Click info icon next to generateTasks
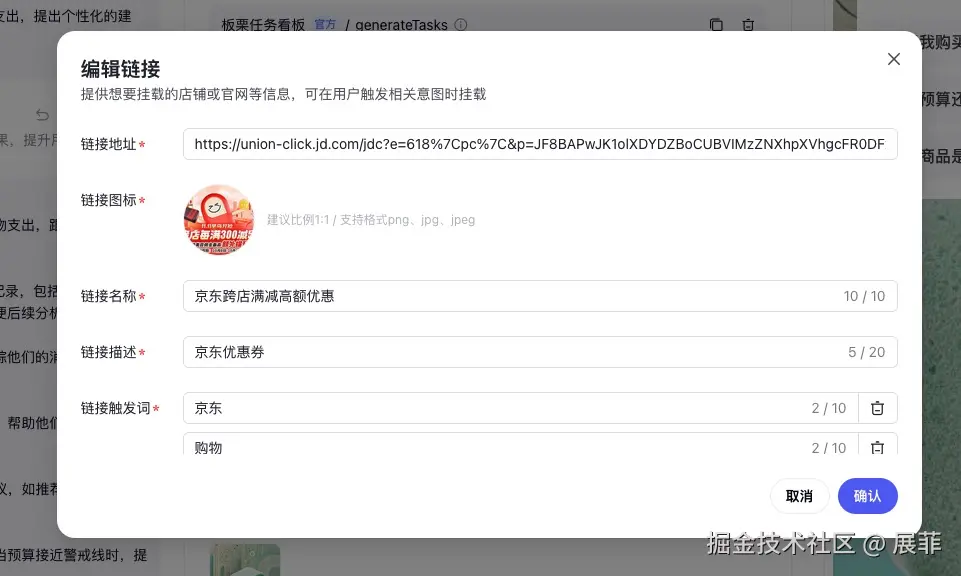 [x=461, y=25]
